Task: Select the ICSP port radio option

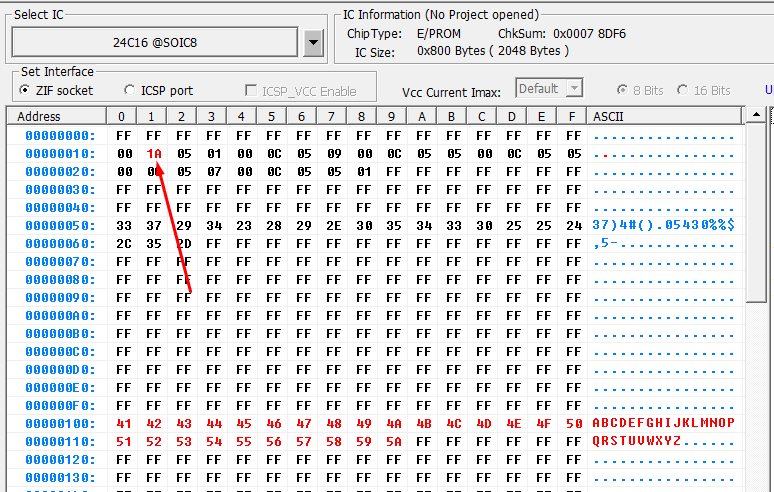Action: tap(130, 90)
